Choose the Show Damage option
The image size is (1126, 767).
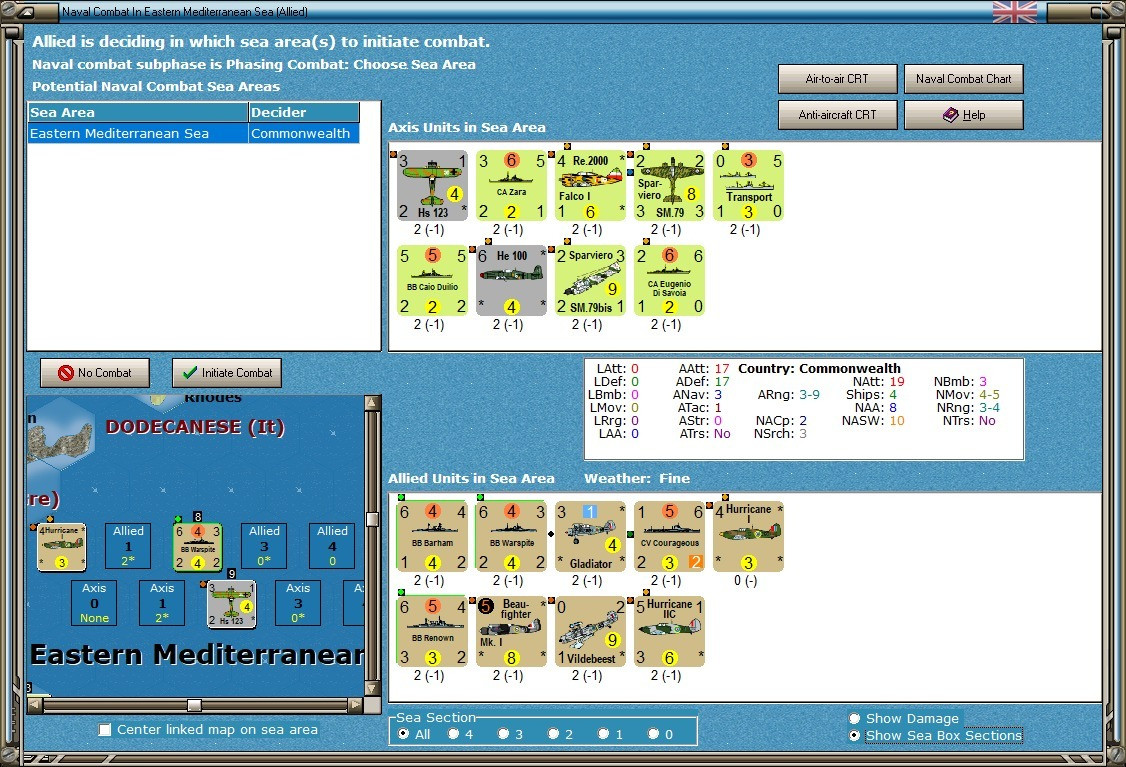click(855, 718)
